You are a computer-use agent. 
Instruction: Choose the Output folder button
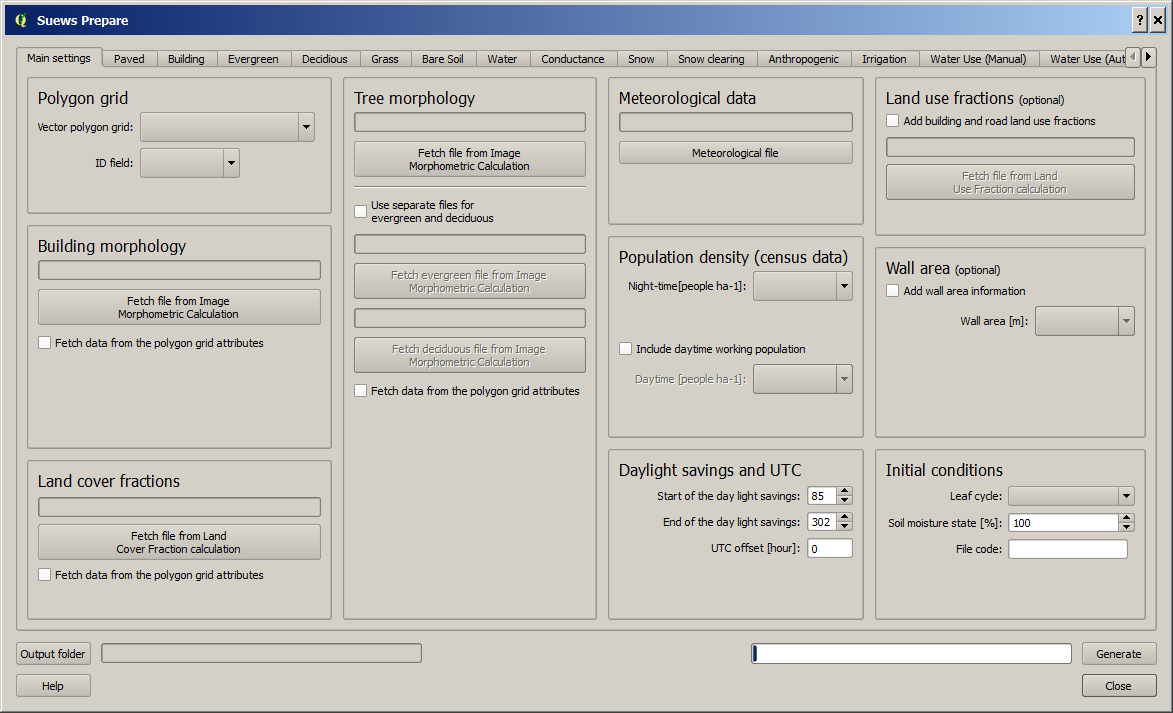coord(53,654)
